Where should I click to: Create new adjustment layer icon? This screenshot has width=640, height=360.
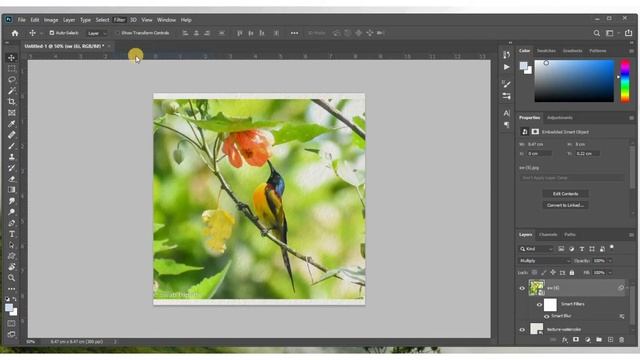pos(587,340)
